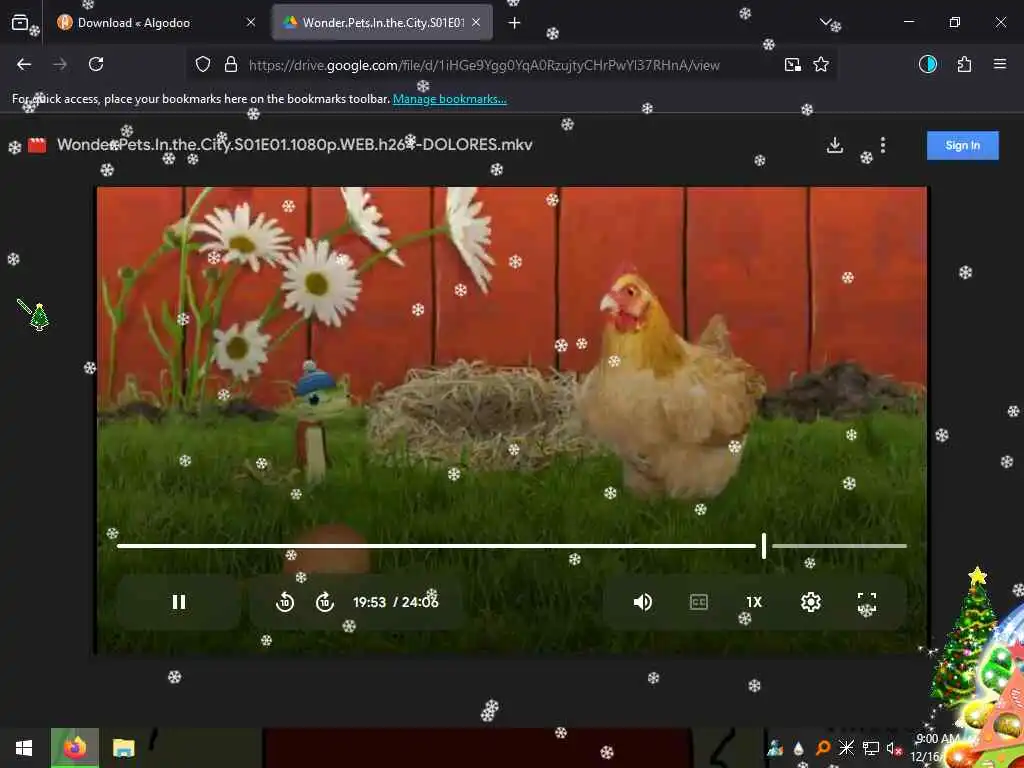Skip forward 10 seconds in video

point(325,602)
